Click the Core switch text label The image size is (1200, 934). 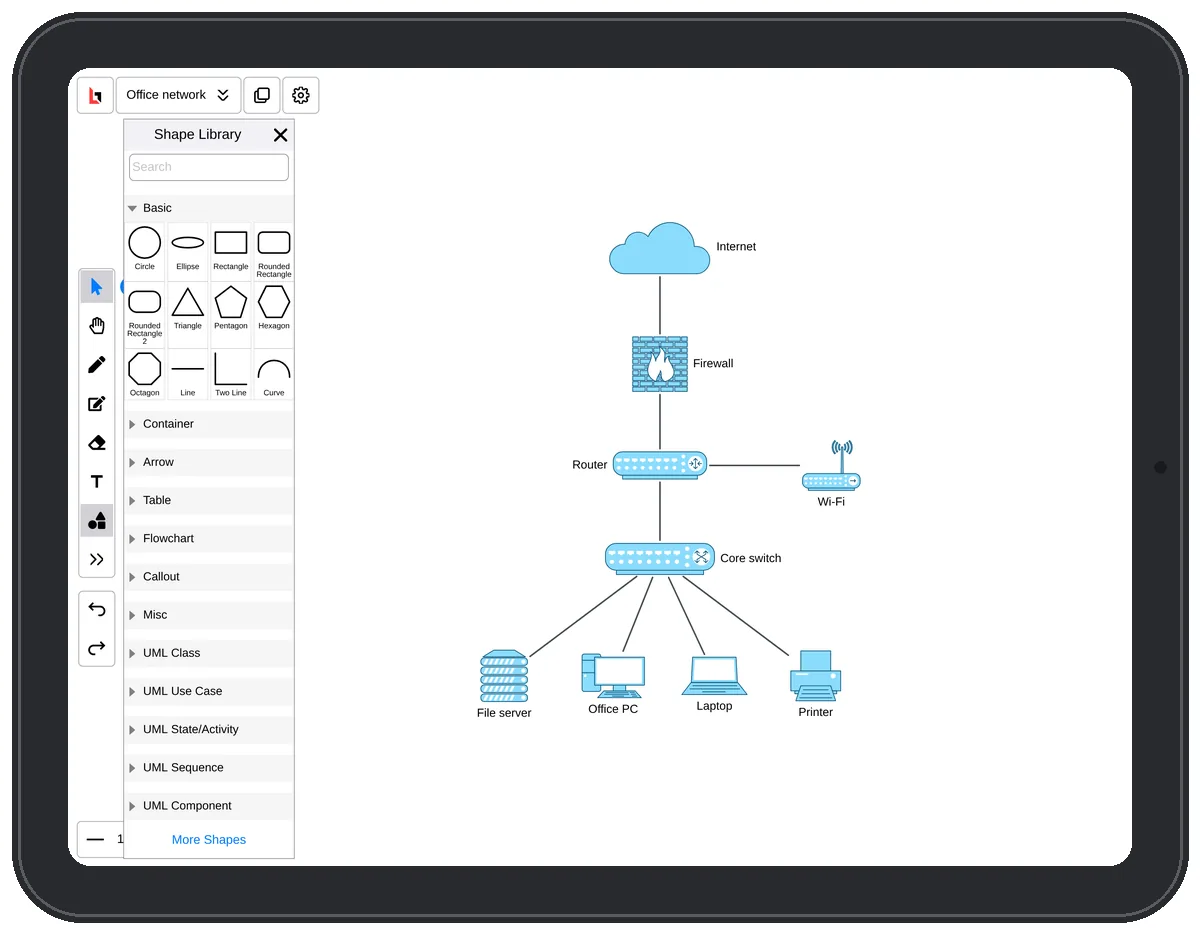(x=751, y=559)
